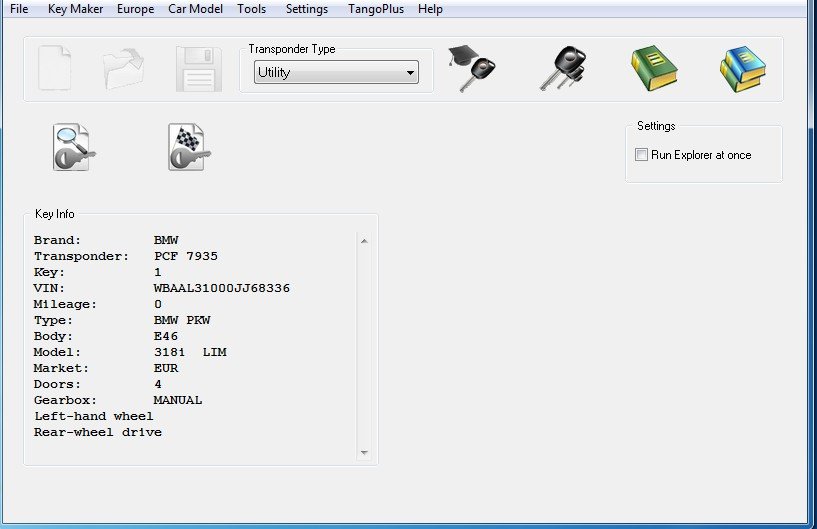The width and height of the screenshot is (817, 529).
Task: Open the Key Maker menu
Action: tap(76, 9)
